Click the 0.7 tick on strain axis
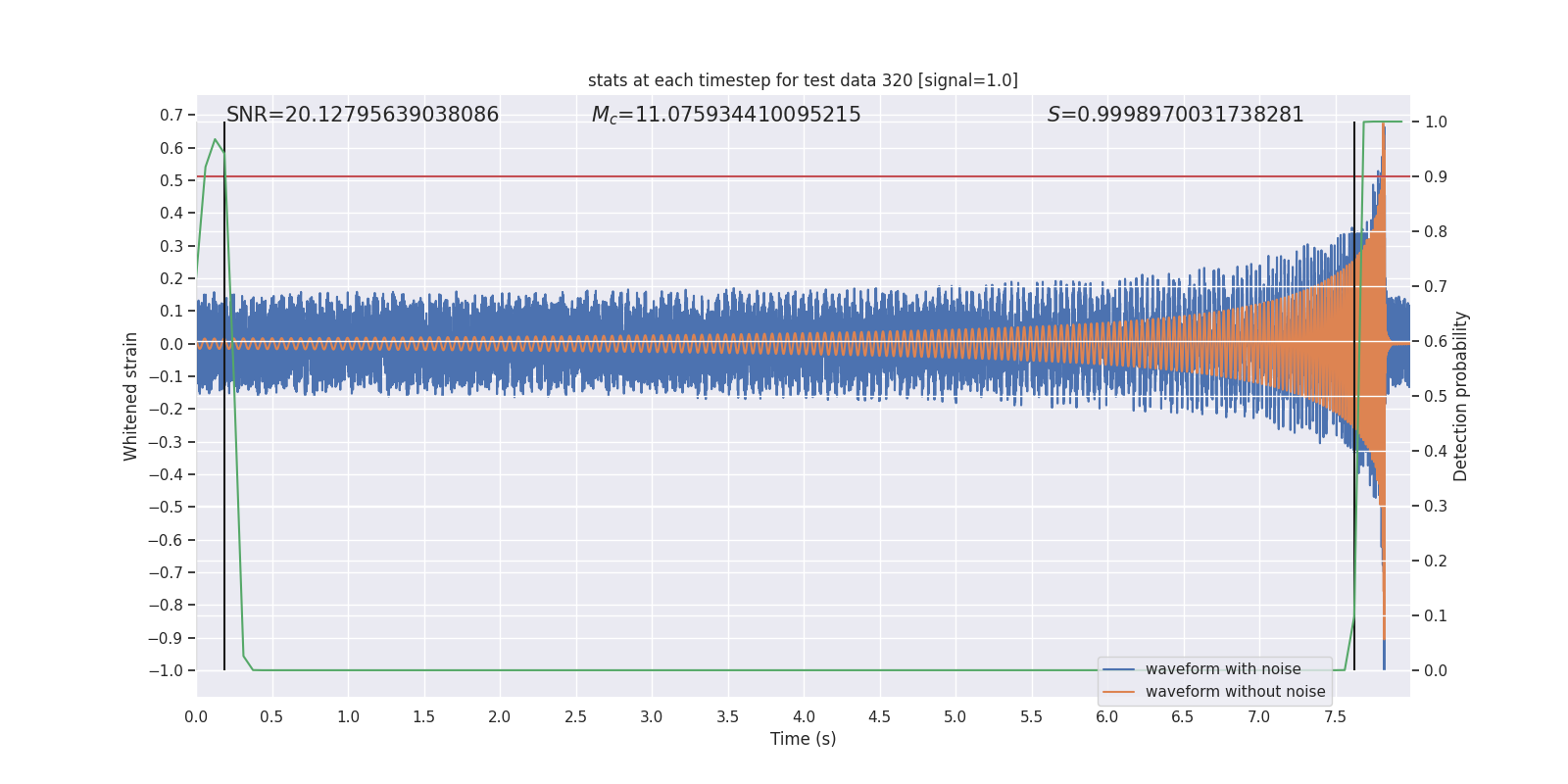Viewport: 1568px width, 784px height. click(x=171, y=116)
